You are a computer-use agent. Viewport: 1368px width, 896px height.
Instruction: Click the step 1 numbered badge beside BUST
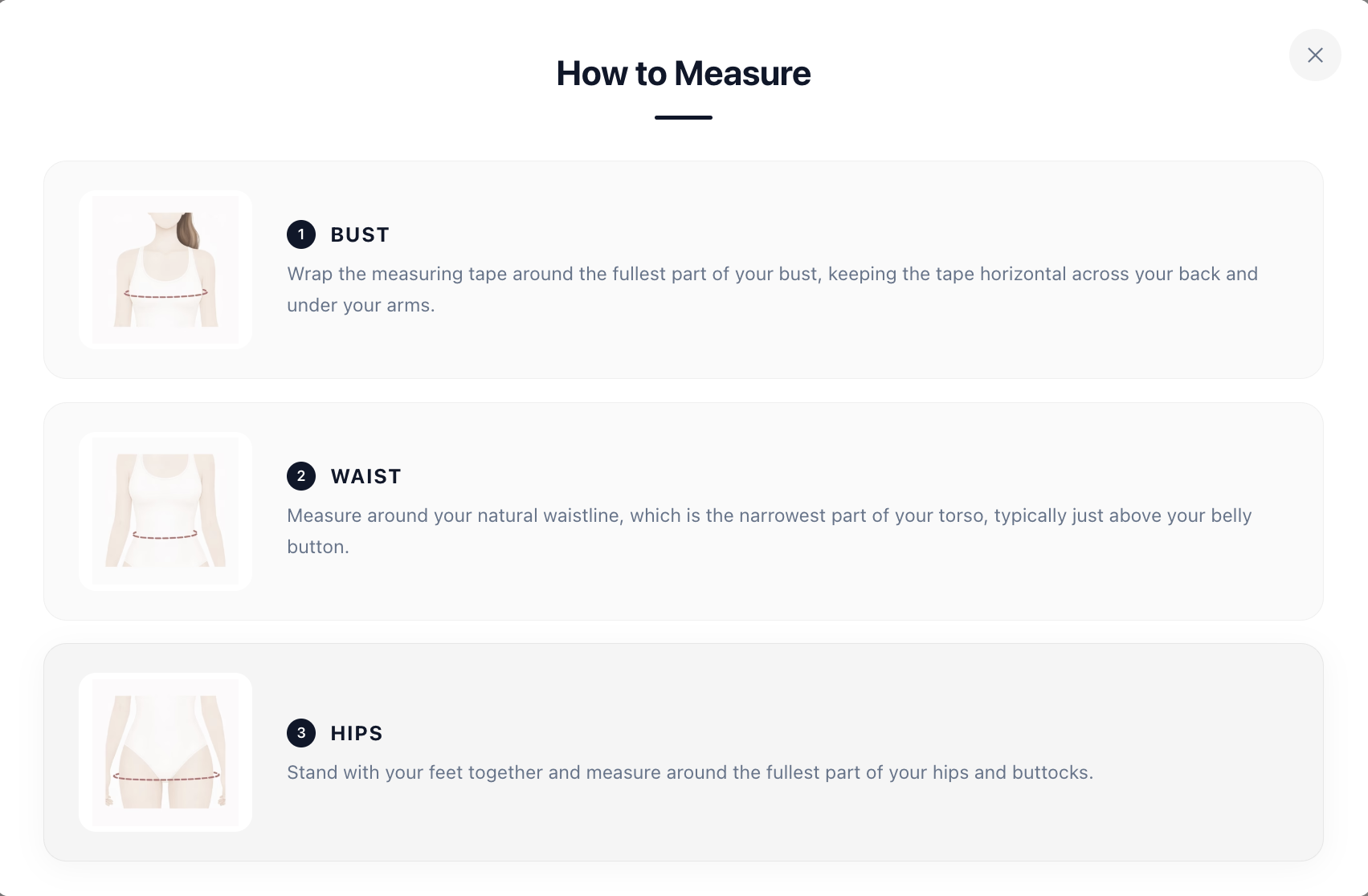(300, 234)
